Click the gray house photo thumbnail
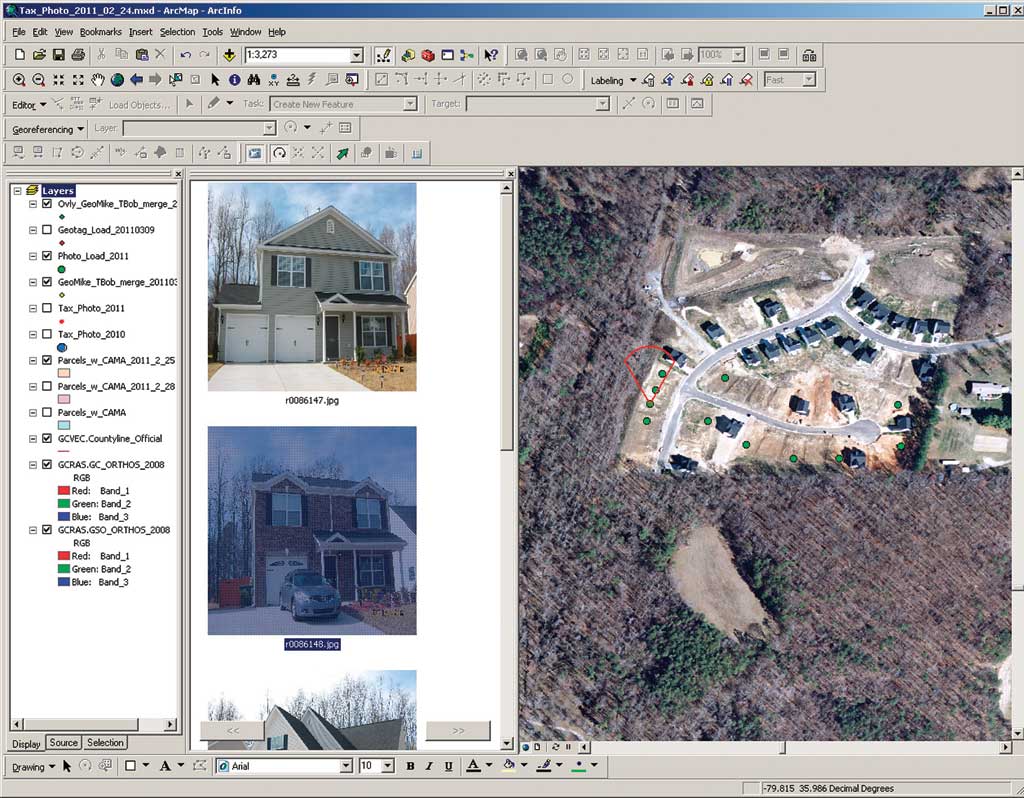The width and height of the screenshot is (1024, 798). click(x=312, y=287)
